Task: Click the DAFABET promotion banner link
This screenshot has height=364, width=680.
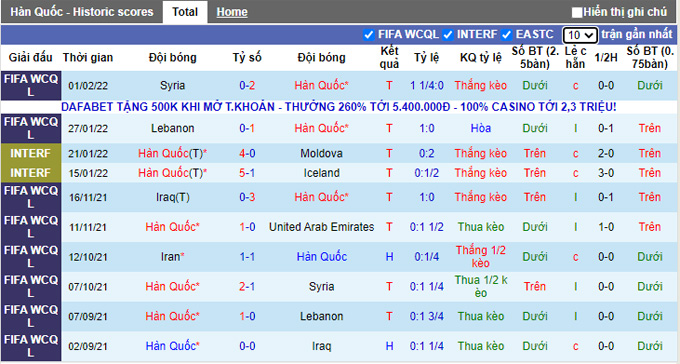Action: [339, 107]
